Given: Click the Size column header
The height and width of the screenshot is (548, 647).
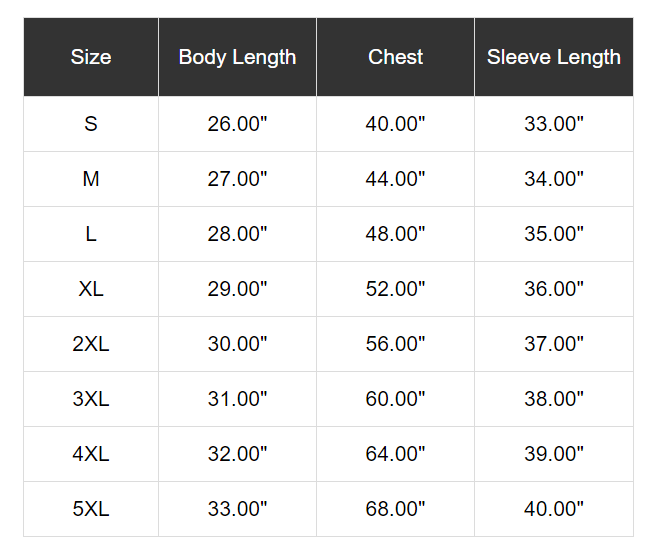Looking at the screenshot, I should [91, 57].
